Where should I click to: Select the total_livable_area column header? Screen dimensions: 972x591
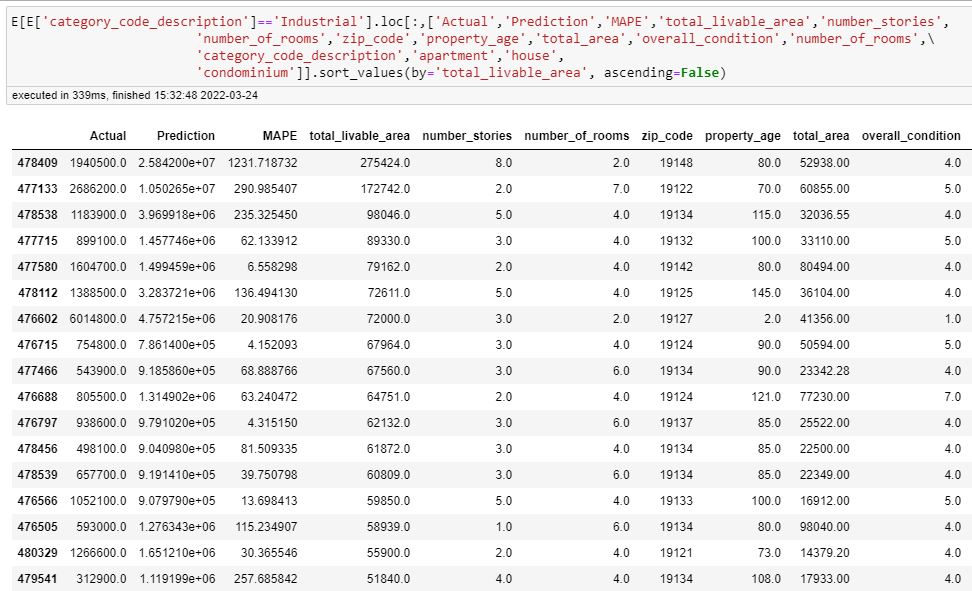pyautogui.click(x=360, y=136)
